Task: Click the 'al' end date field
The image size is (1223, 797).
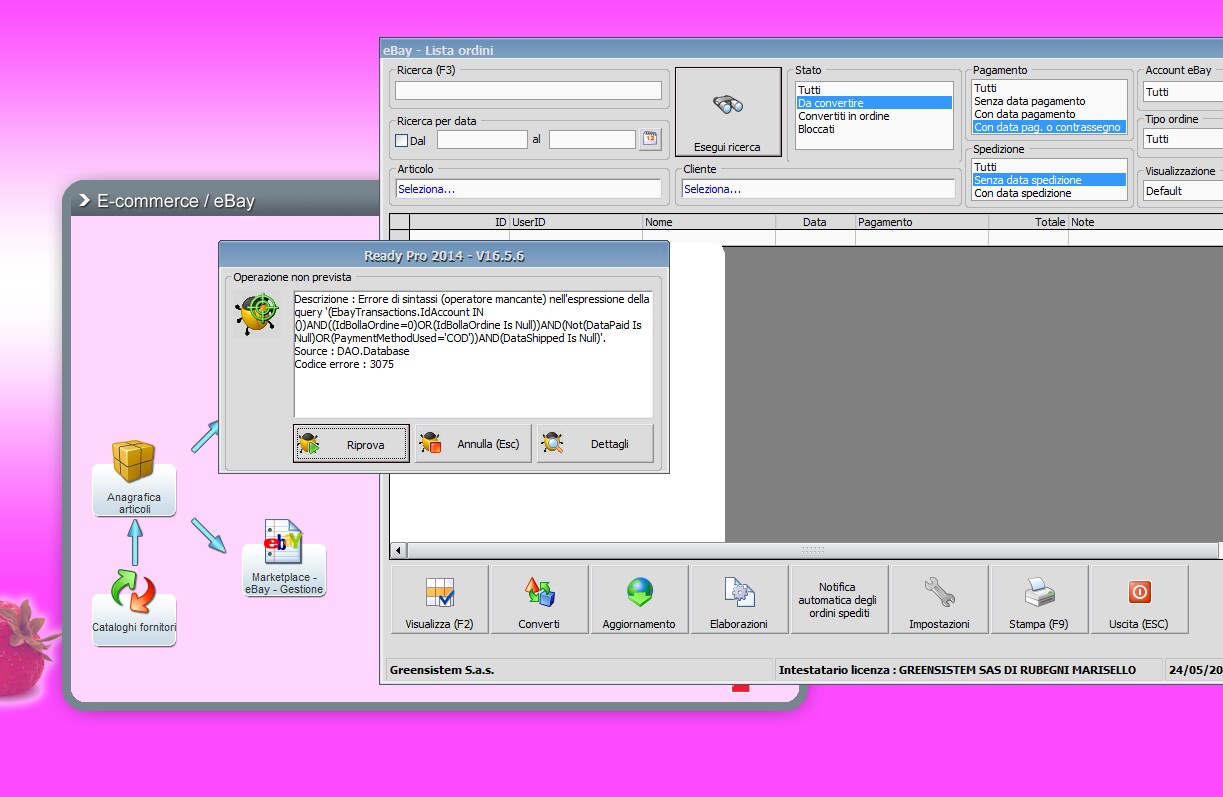Action: click(x=592, y=139)
